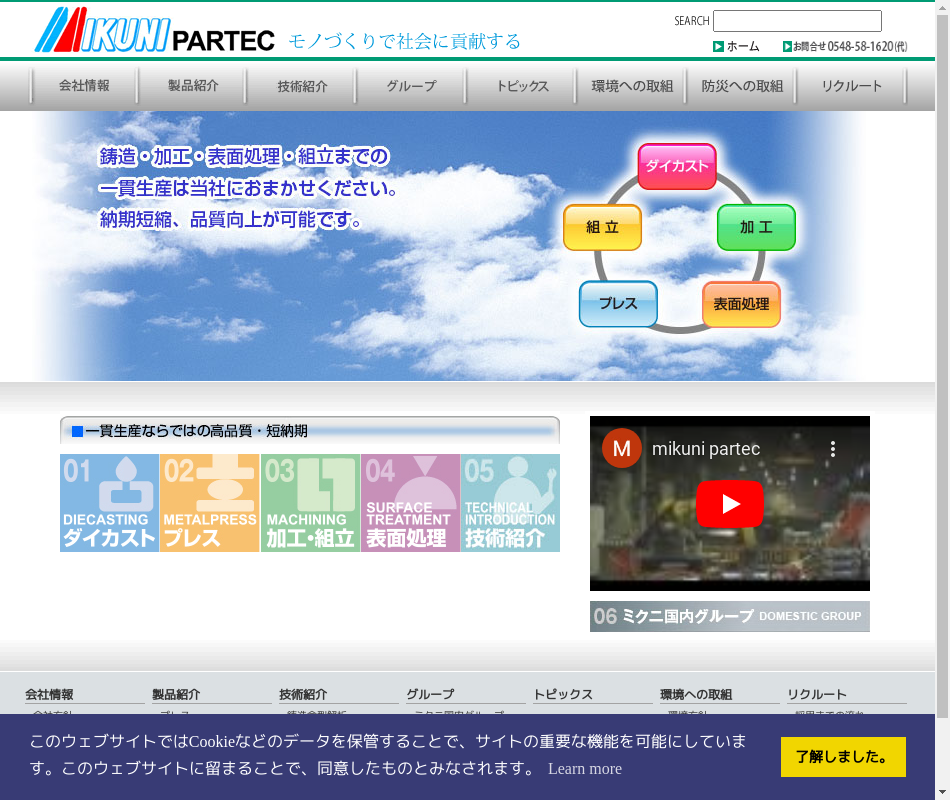Open 環境への取組 in the top navigation
Viewport: 950px width, 800px height.
(632, 86)
